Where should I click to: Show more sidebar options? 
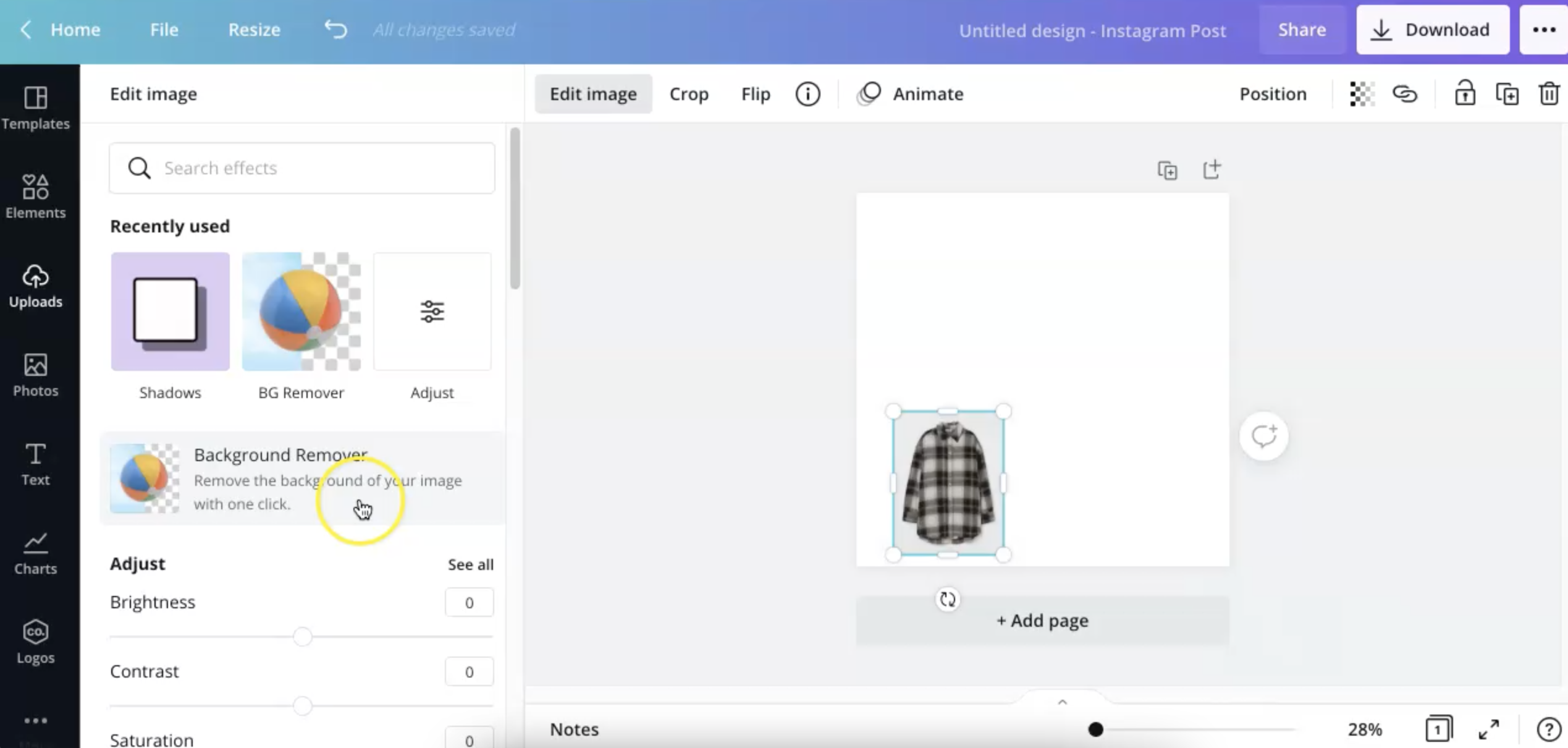point(35,721)
